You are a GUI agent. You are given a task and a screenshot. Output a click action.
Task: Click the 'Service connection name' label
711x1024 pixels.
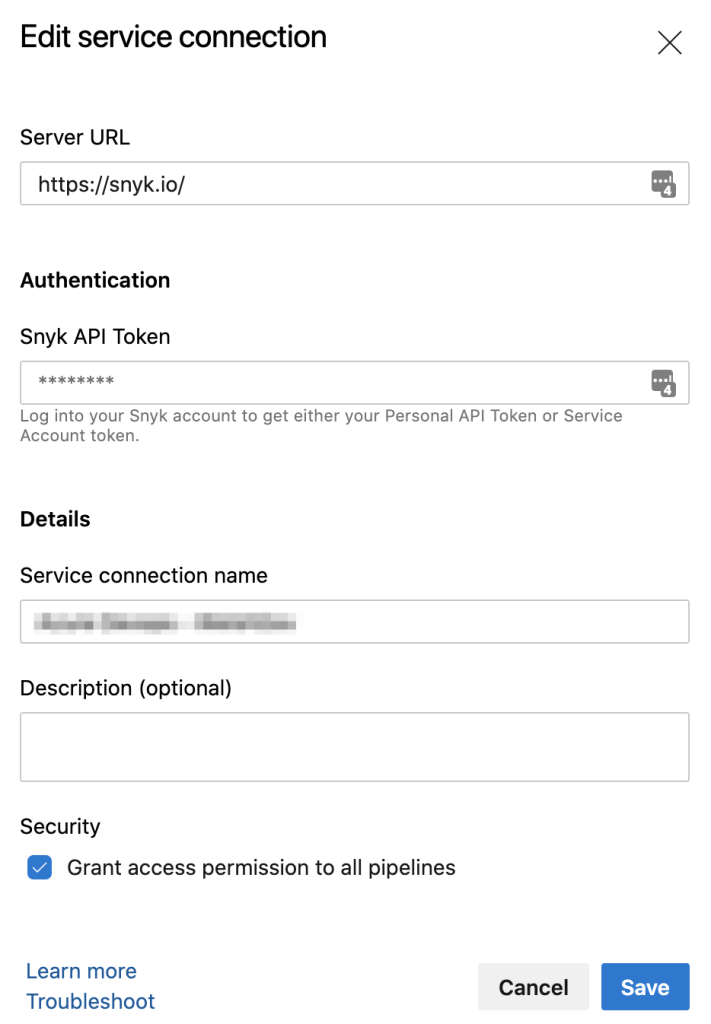(144, 576)
